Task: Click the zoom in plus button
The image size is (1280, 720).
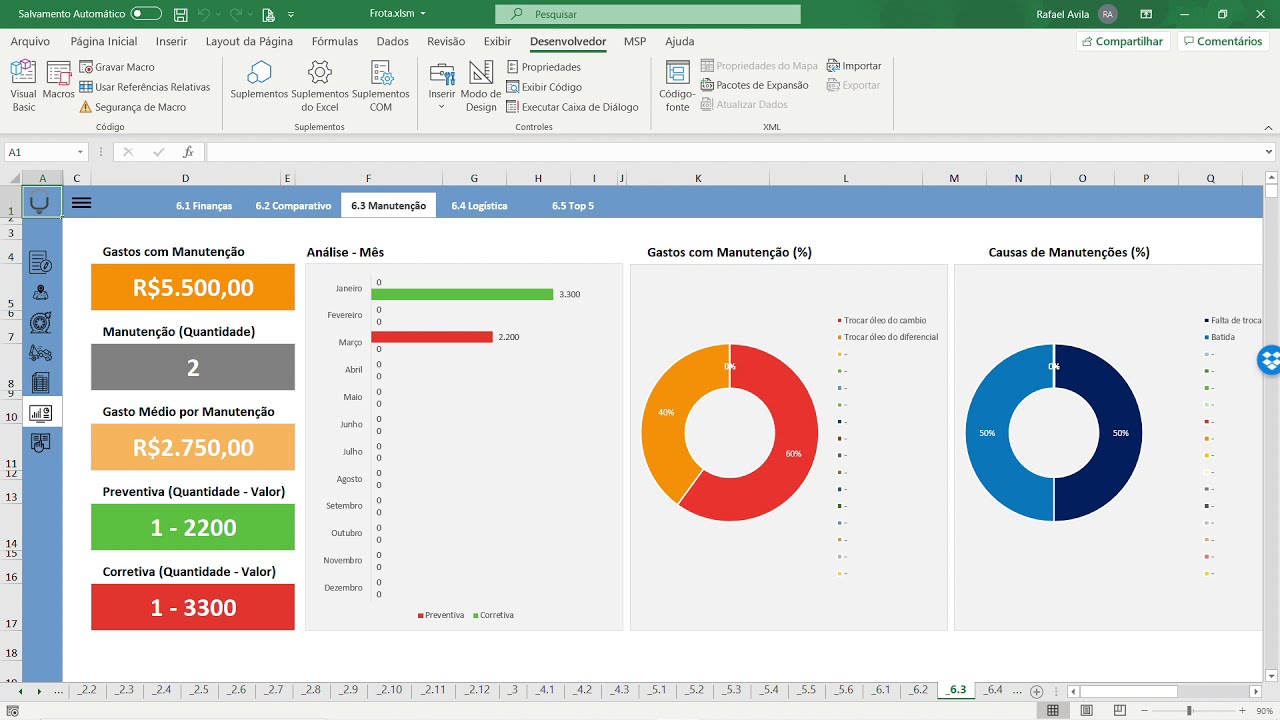Action: tap(1242, 710)
